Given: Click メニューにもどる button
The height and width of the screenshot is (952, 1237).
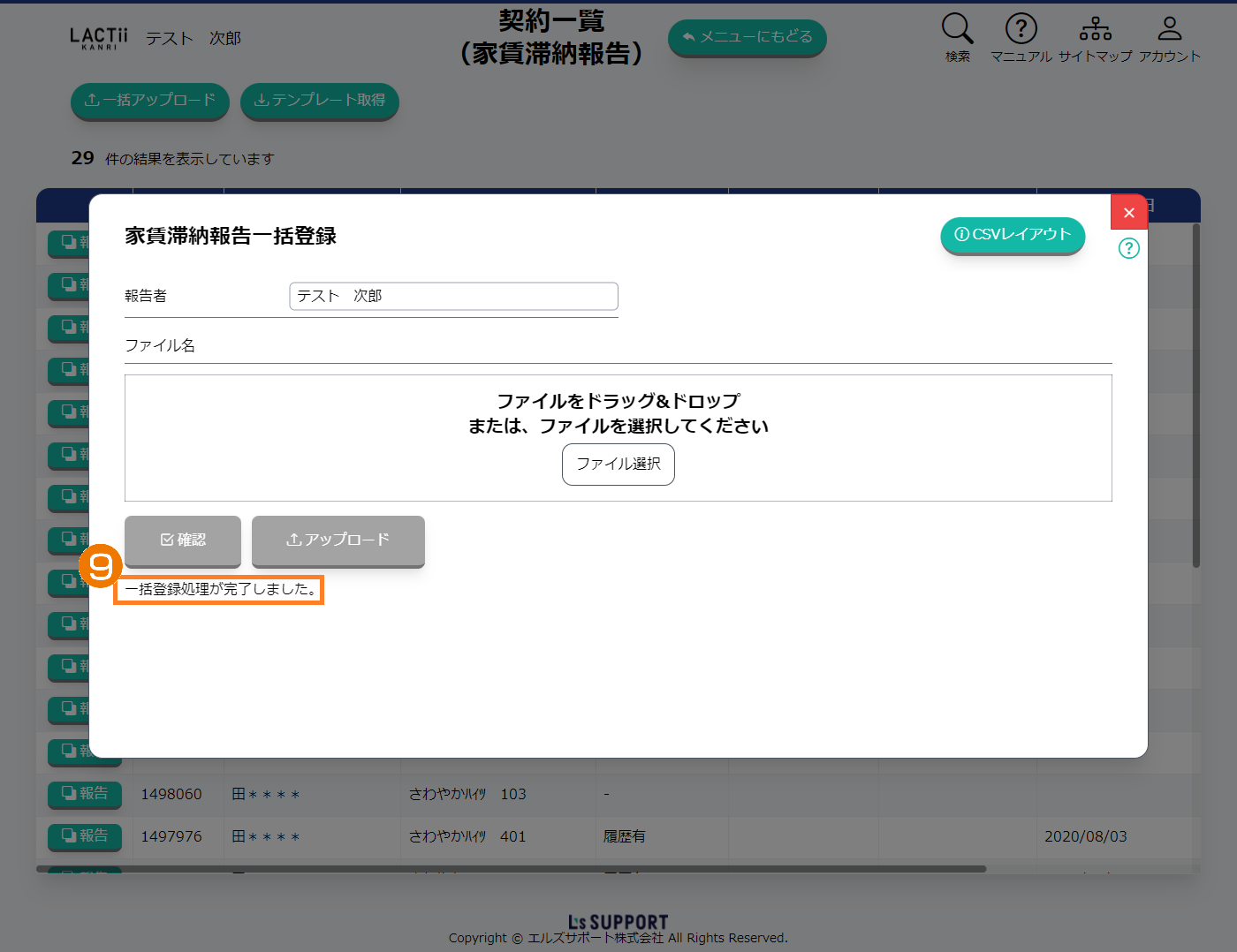Looking at the screenshot, I should coord(747,37).
